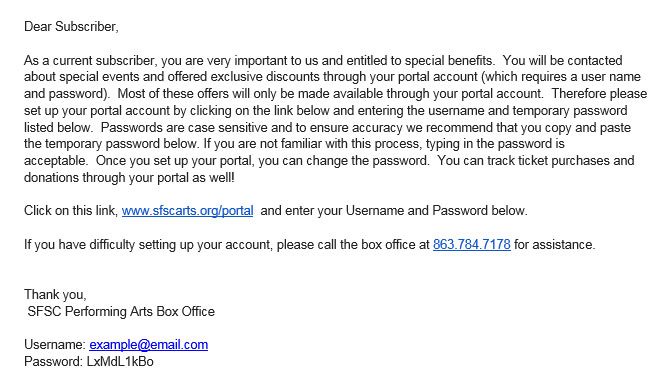Click the box office phone number 863.784.7178
Viewport: 671px width, 391px height.
pos(472,245)
